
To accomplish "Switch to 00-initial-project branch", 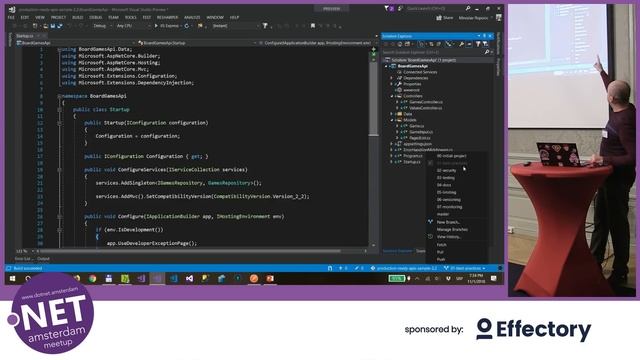I will (451, 156).
